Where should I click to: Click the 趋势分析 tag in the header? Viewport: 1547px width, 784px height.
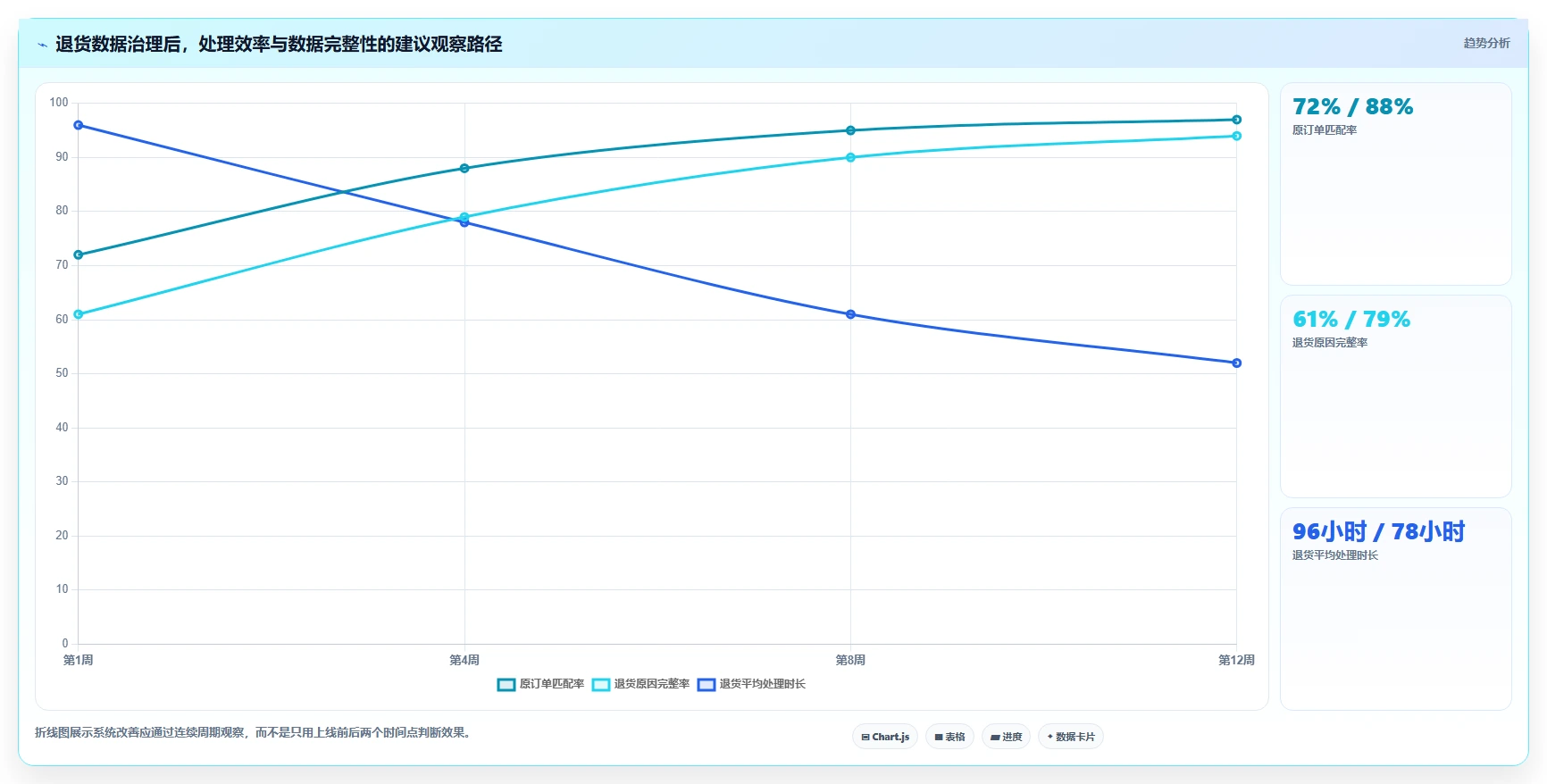(x=1486, y=43)
